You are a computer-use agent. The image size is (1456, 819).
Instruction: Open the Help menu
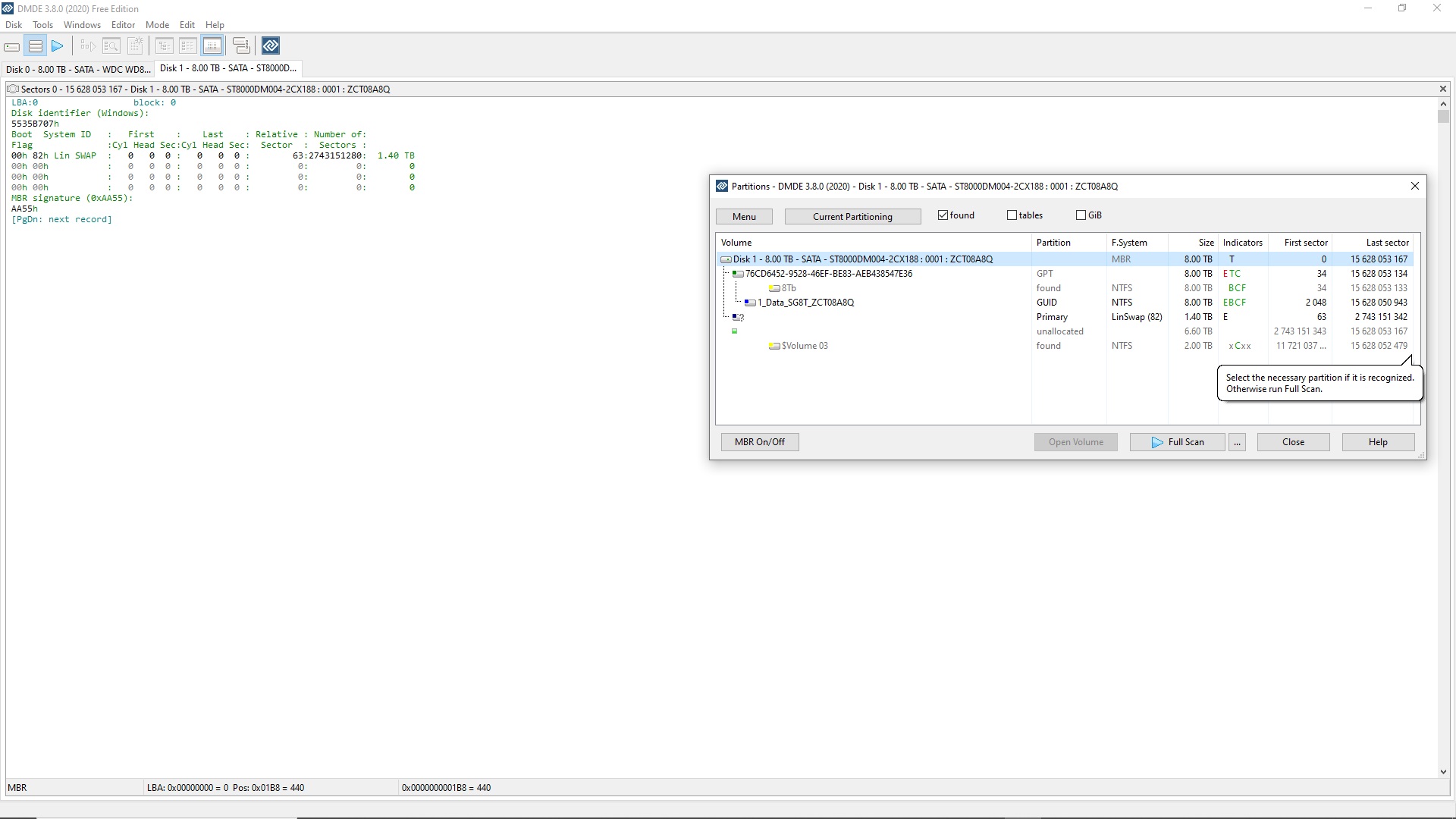tap(215, 24)
